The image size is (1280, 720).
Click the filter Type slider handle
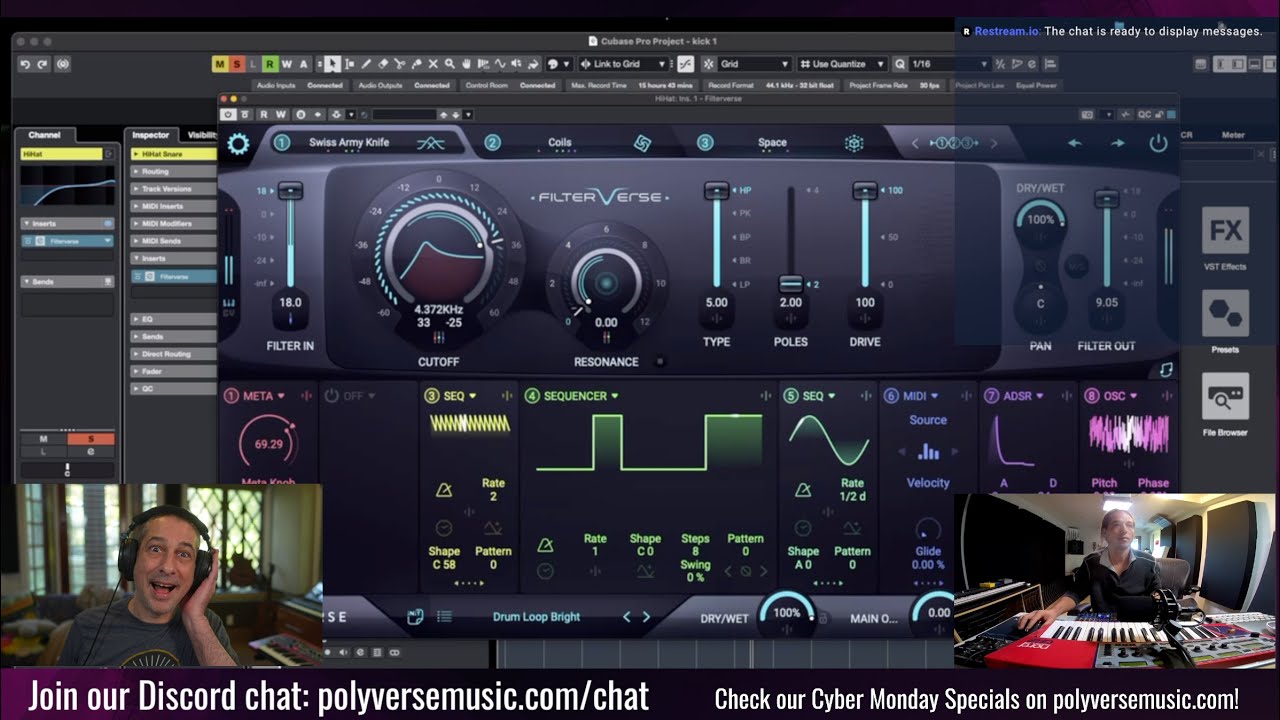point(716,190)
